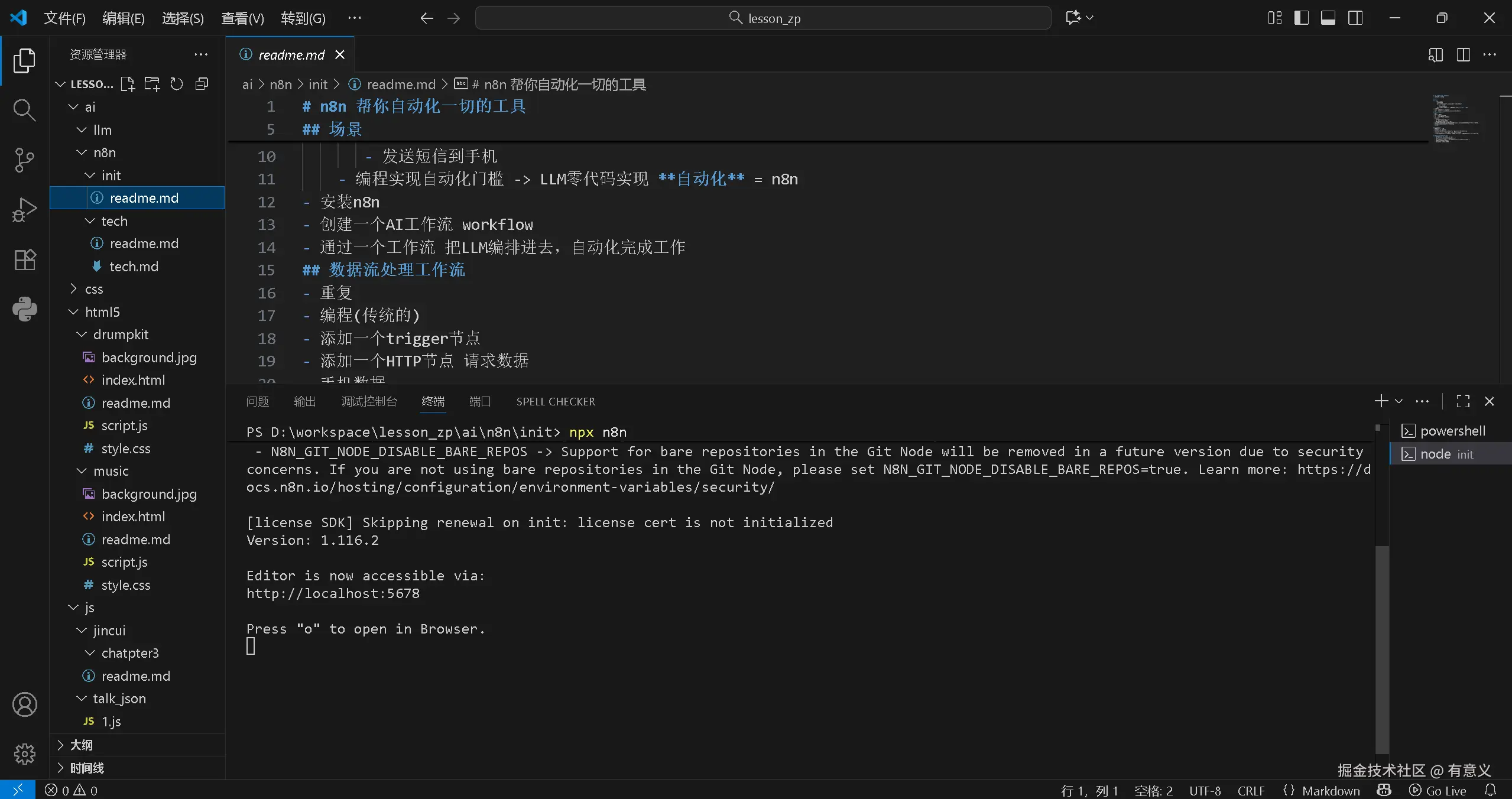Open Run and Debug view
This screenshot has width=1512, height=799.
click(x=24, y=209)
